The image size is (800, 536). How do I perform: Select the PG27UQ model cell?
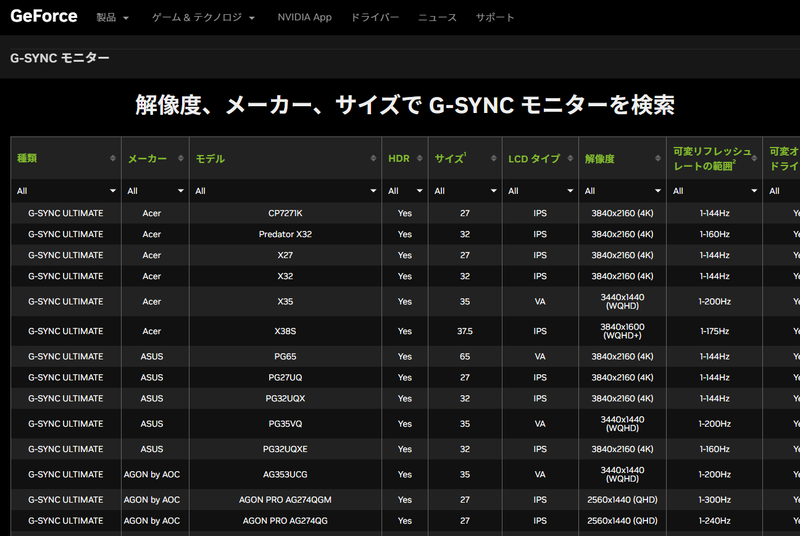285,377
